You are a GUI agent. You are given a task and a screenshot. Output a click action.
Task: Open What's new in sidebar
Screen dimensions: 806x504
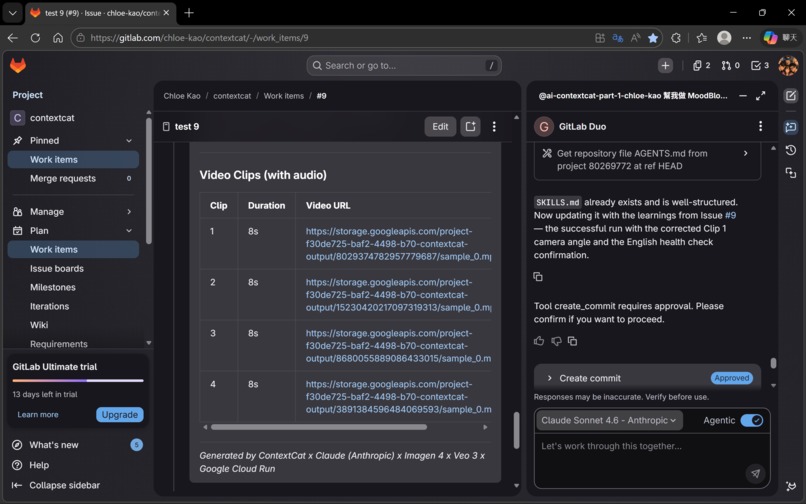click(x=77, y=445)
